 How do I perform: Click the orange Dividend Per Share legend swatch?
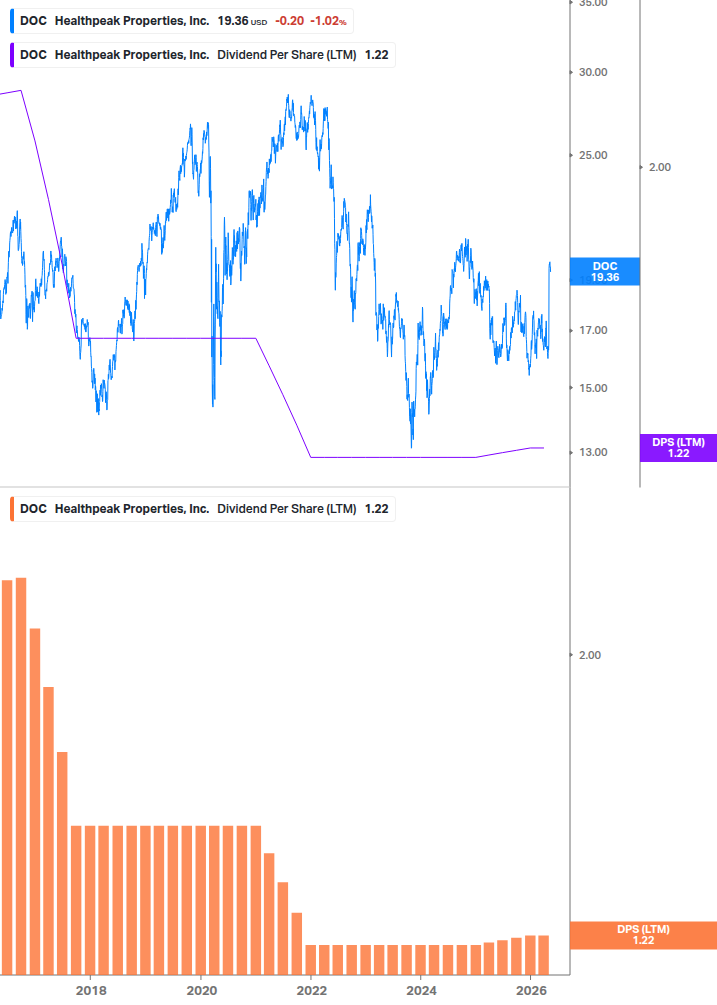pyautogui.click(x=12, y=509)
